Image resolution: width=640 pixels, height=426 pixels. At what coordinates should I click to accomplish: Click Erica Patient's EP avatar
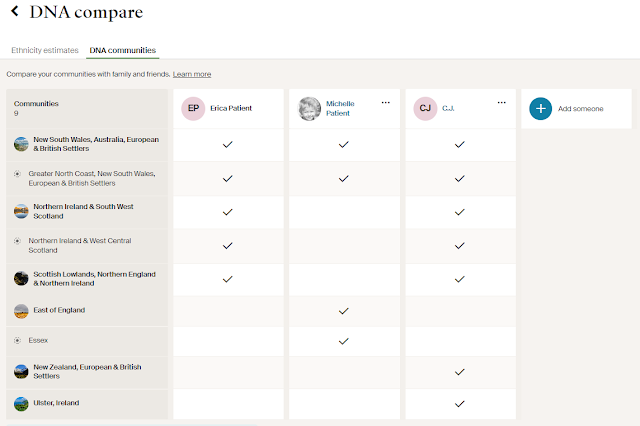point(193,108)
